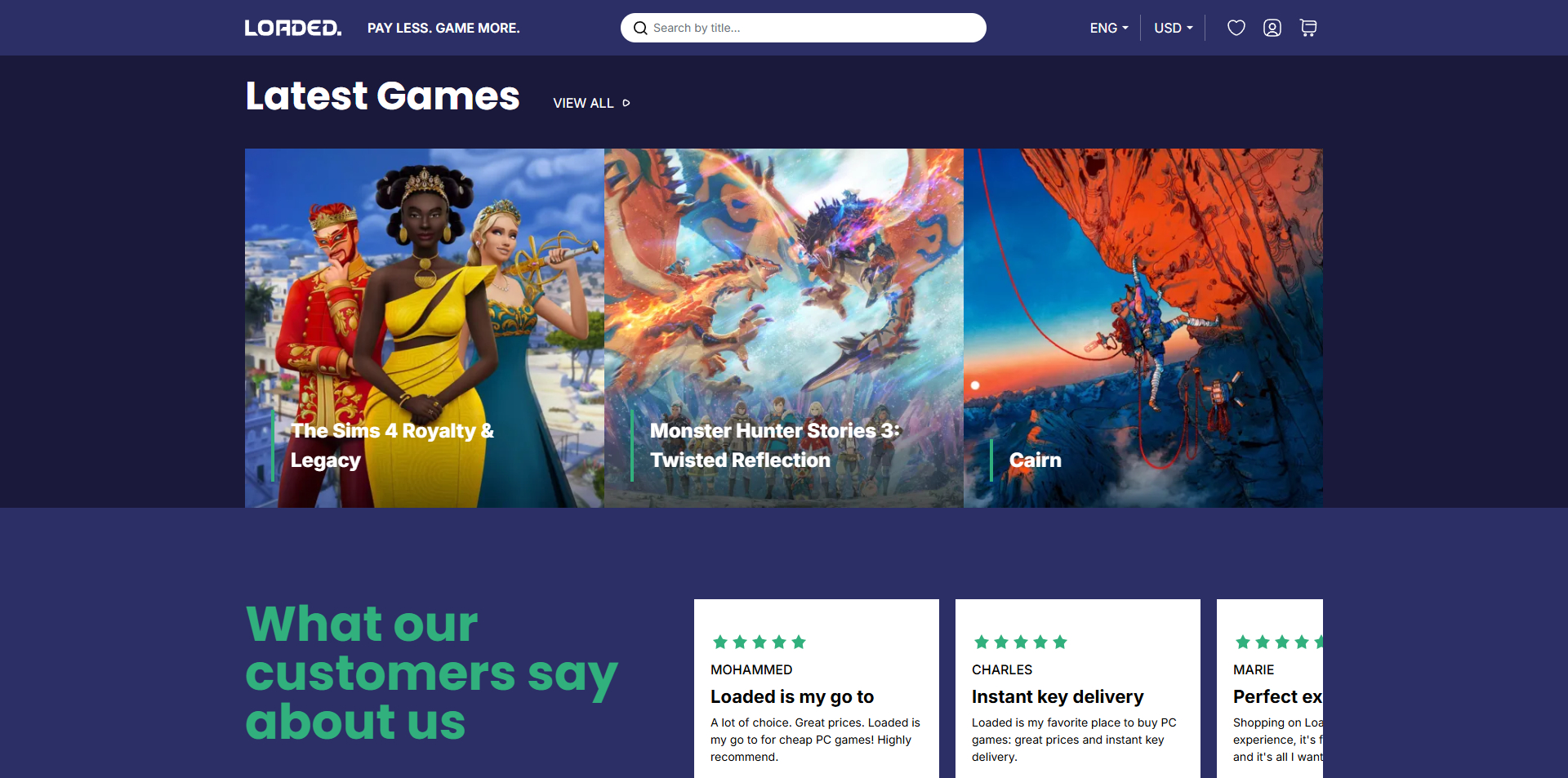Open the wishlist heart icon
The height and width of the screenshot is (778, 1568).
1236,28
